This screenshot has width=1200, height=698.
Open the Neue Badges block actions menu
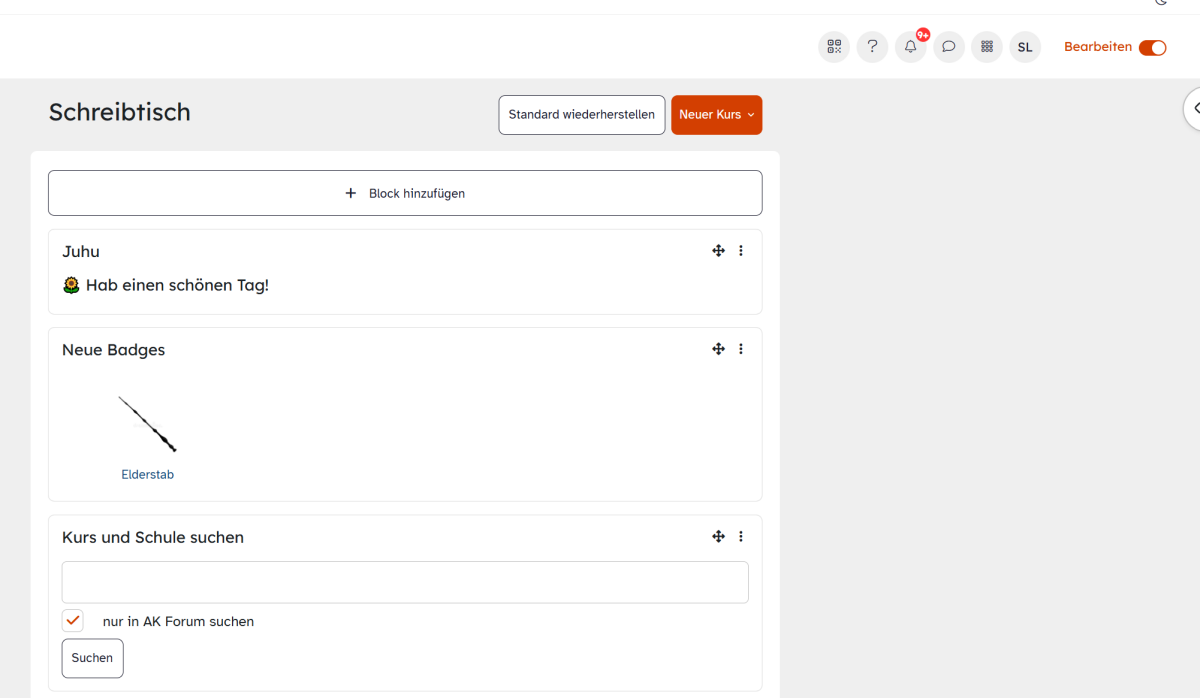click(x=741, y=349)
